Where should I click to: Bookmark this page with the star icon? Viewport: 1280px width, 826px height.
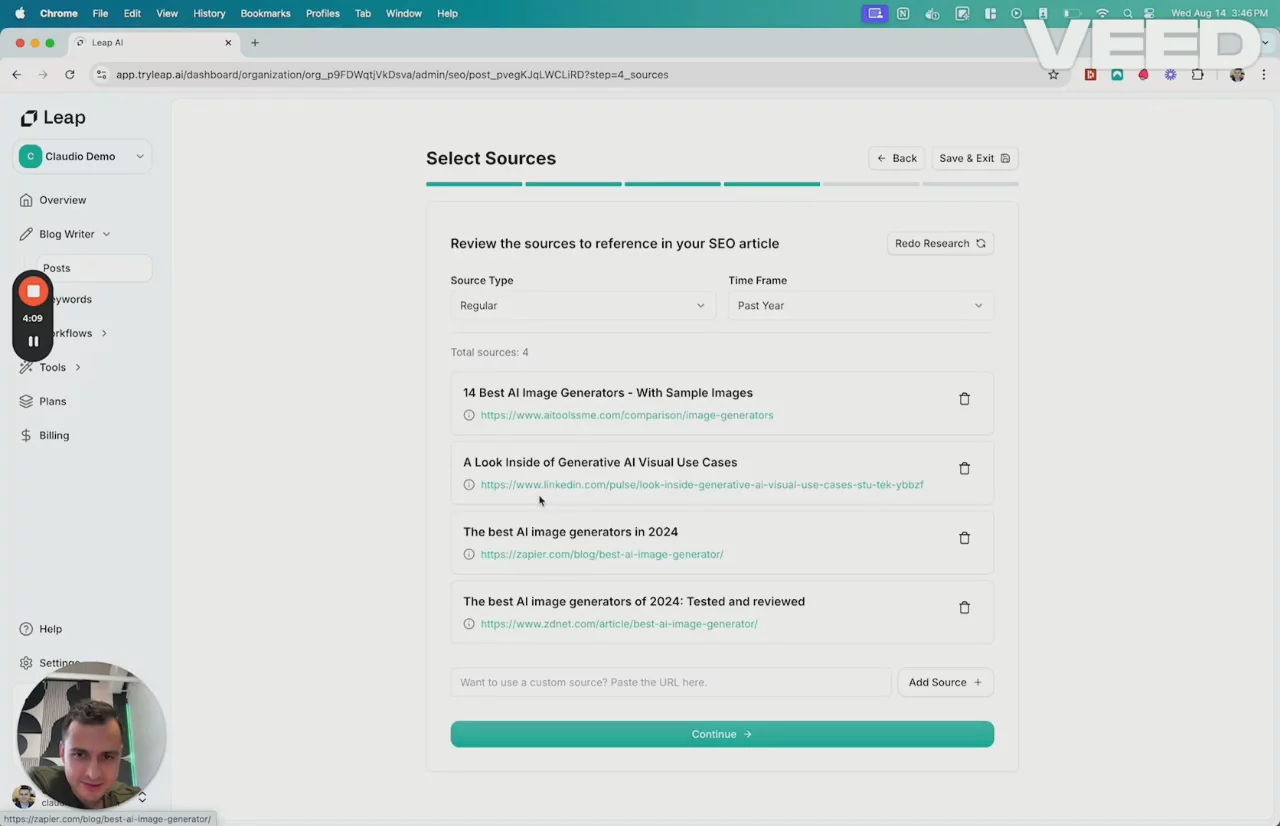pos(1053,75)
